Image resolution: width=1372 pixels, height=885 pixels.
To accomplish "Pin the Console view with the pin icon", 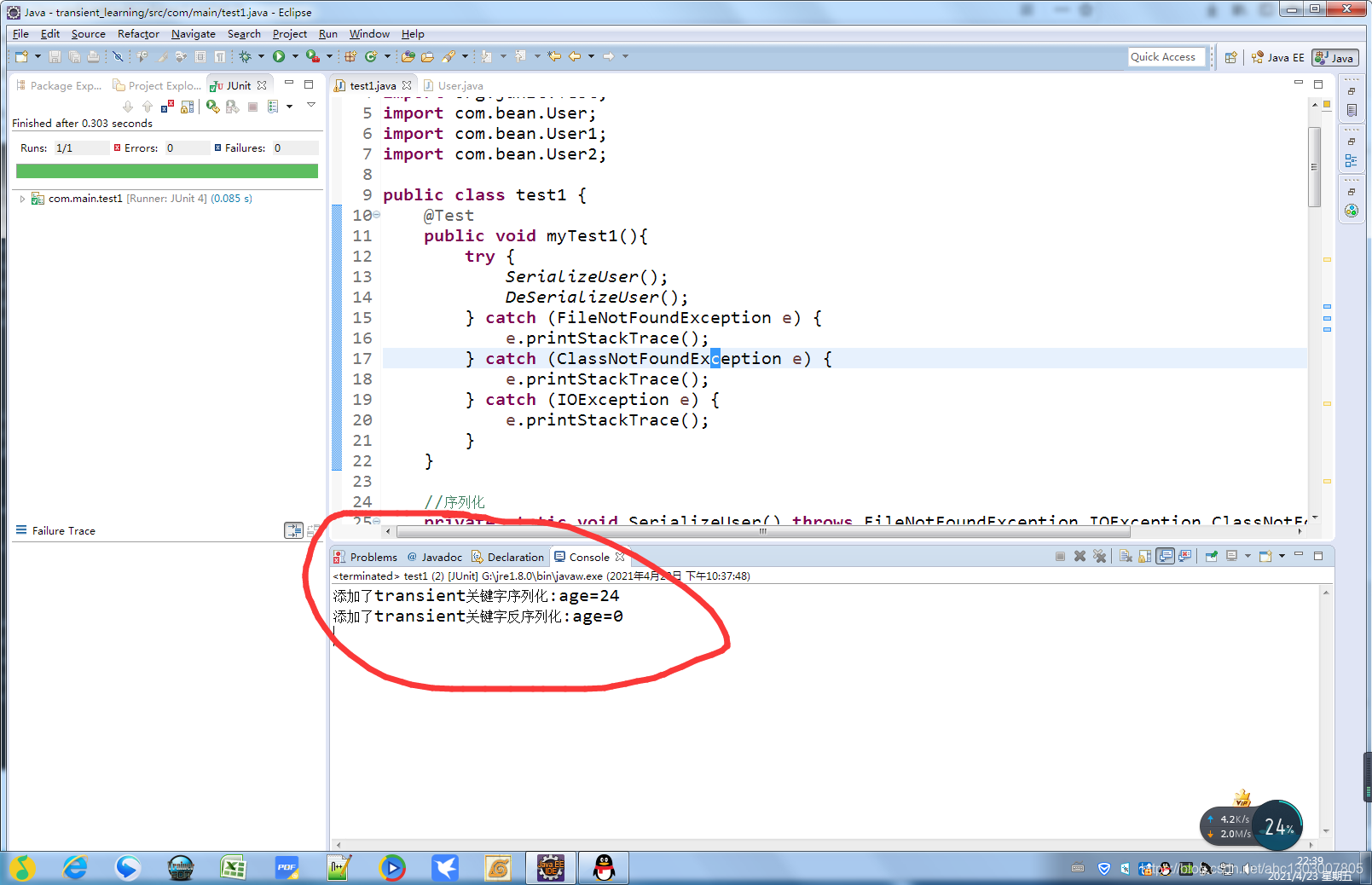I will click(1211, 556).
